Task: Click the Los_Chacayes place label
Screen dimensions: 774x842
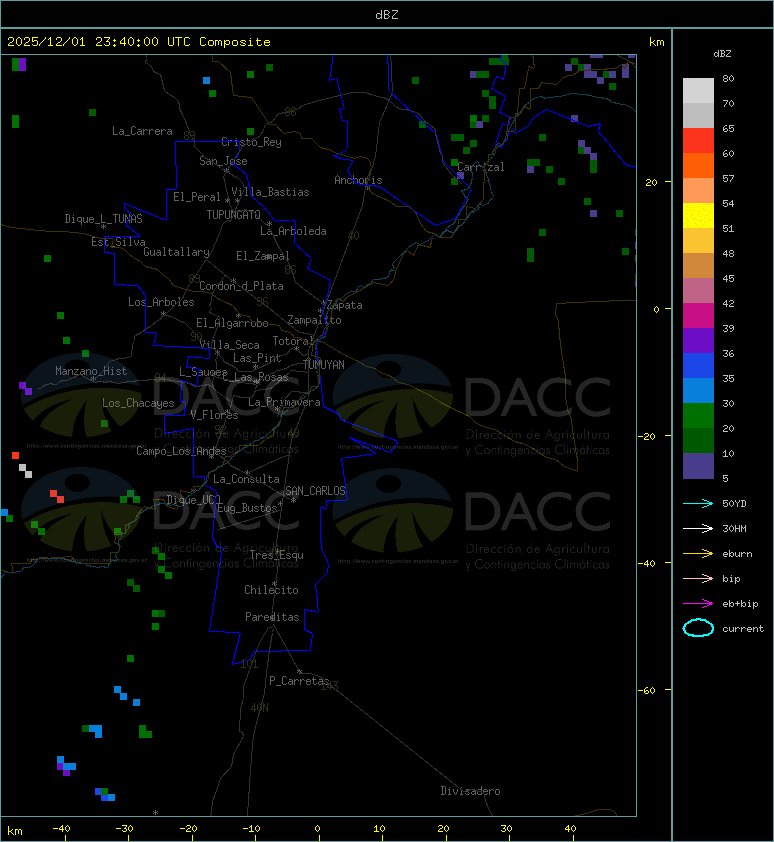Action: click(x=138, y=403)
